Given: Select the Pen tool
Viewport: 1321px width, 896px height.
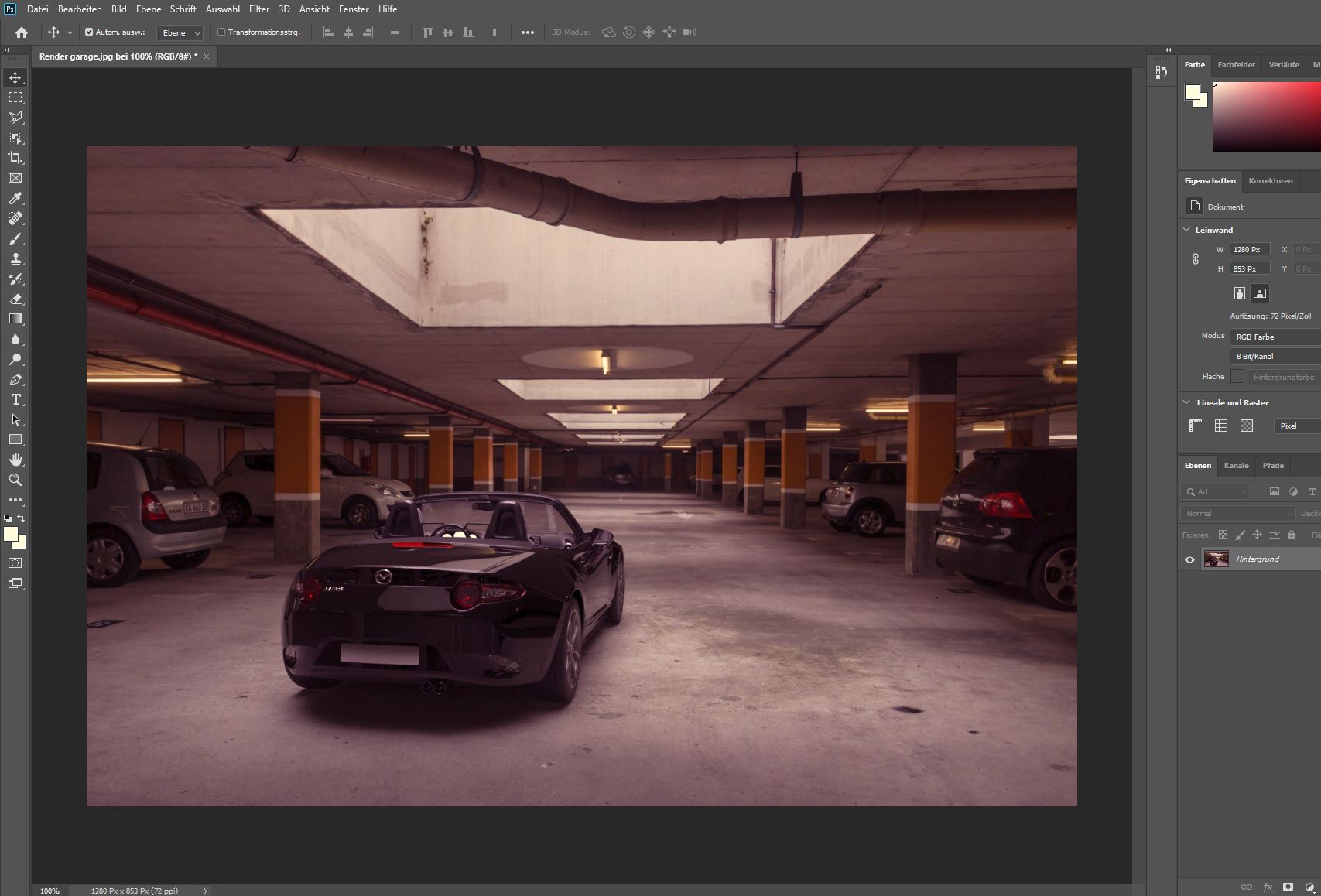Looking at the screenshot, I should (15, 379).
